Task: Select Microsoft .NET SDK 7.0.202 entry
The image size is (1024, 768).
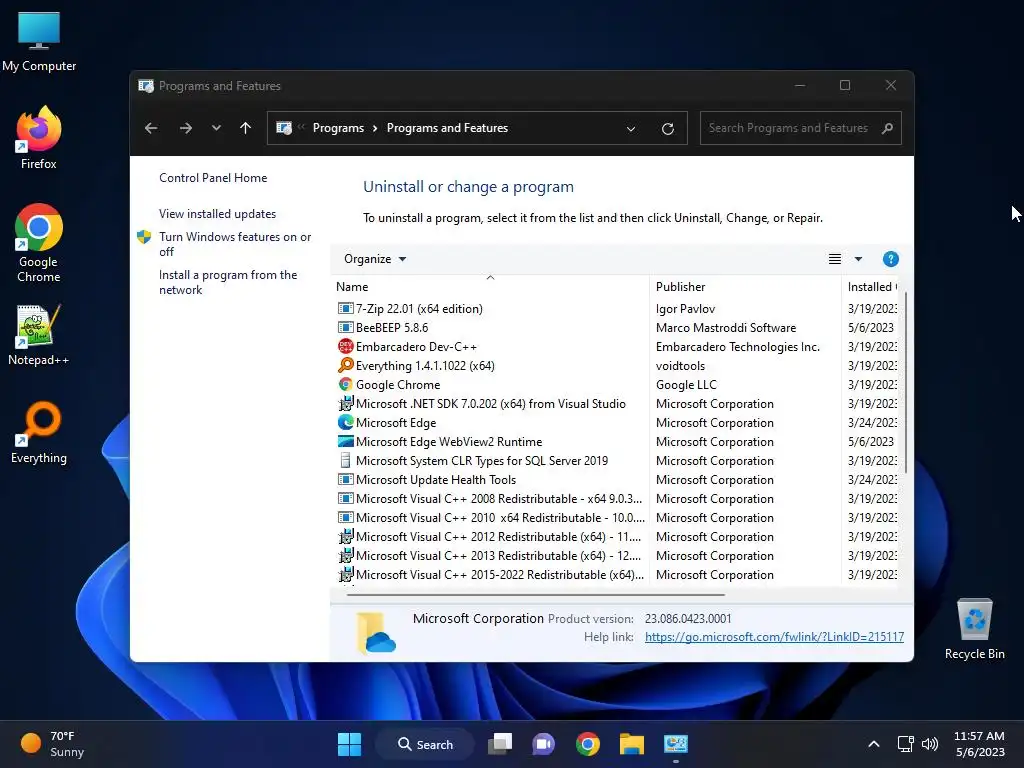Action: [x=616, y=404]
